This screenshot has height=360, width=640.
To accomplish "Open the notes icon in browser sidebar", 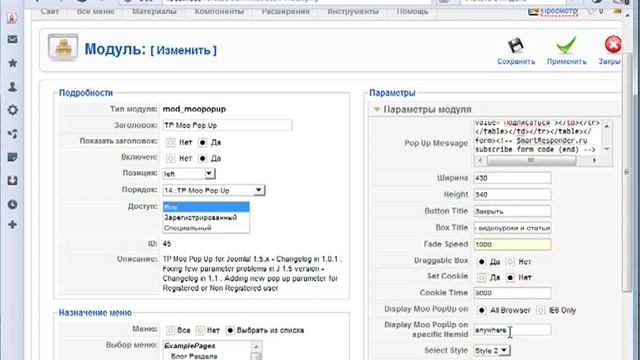I will pyautogui.click(x=13, y=157).
